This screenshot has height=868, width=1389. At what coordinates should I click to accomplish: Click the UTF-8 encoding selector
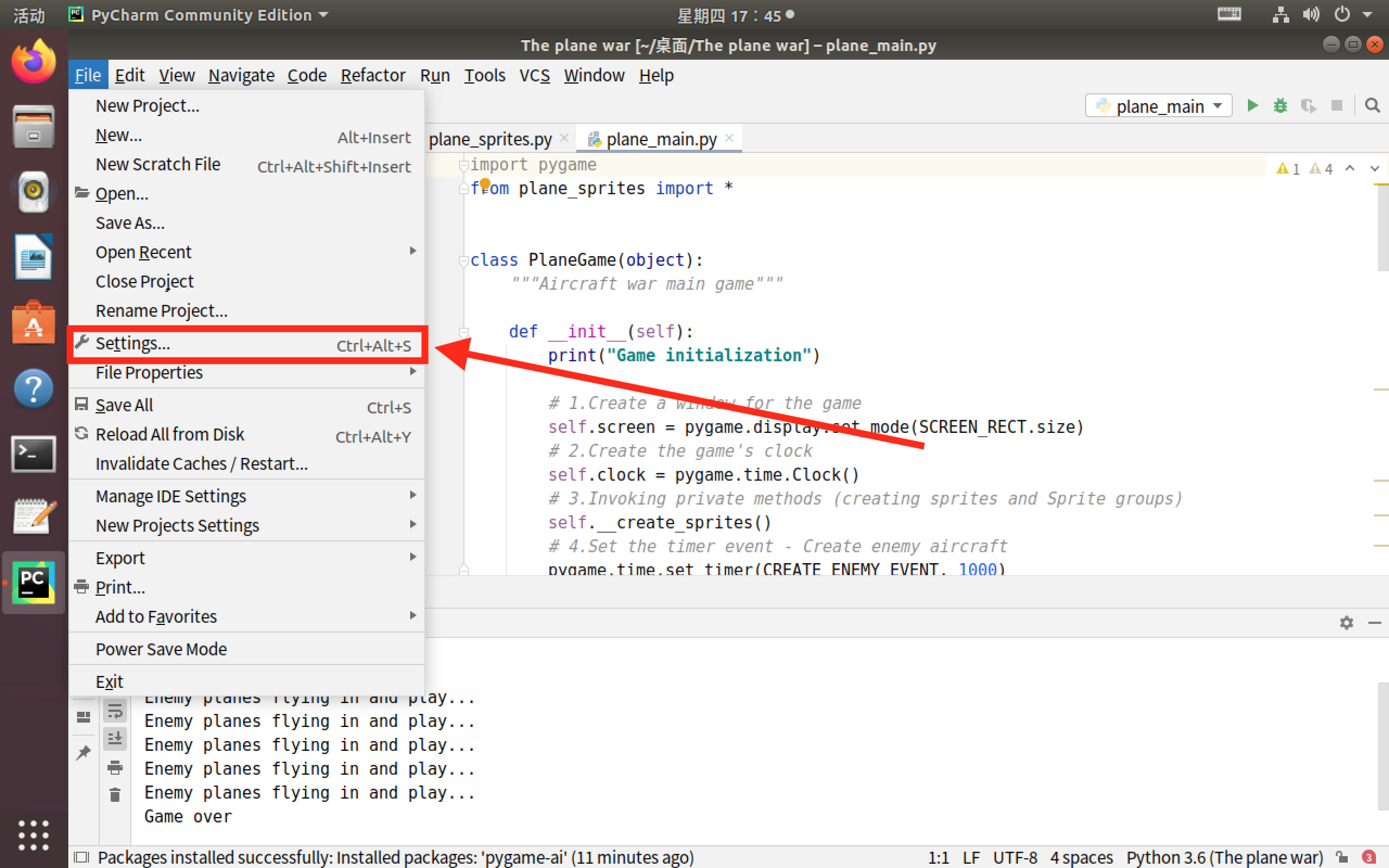(x=1015, y=857)
